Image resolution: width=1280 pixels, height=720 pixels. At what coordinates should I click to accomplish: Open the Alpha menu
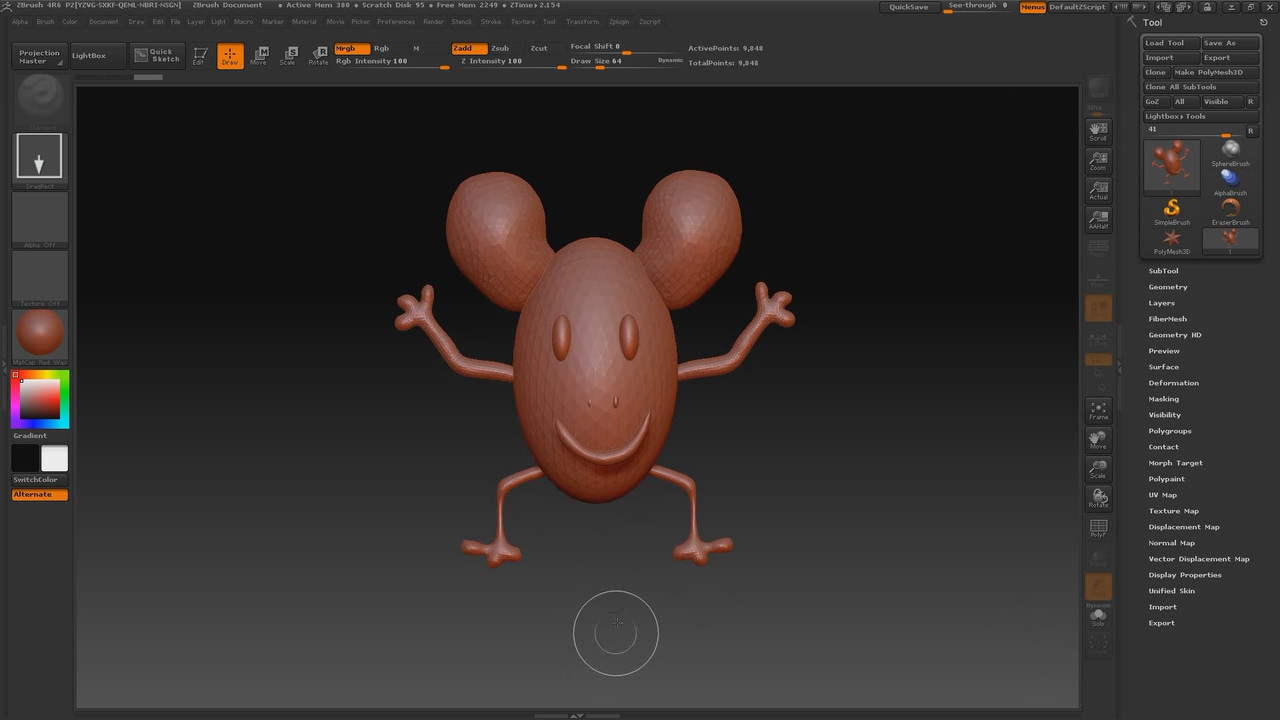pyautogui.click(x=20, y=21)
